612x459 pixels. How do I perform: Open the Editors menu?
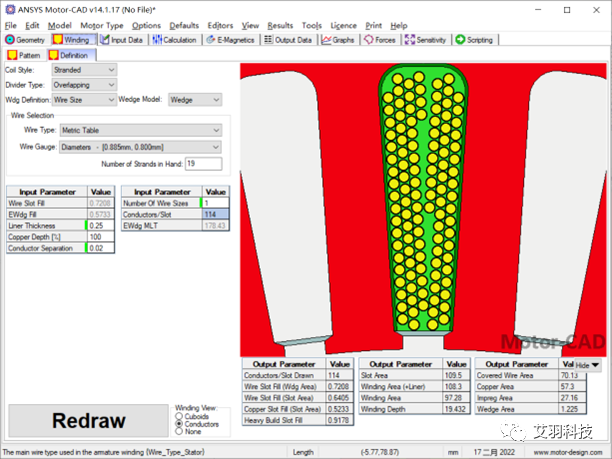coord(220,26)
